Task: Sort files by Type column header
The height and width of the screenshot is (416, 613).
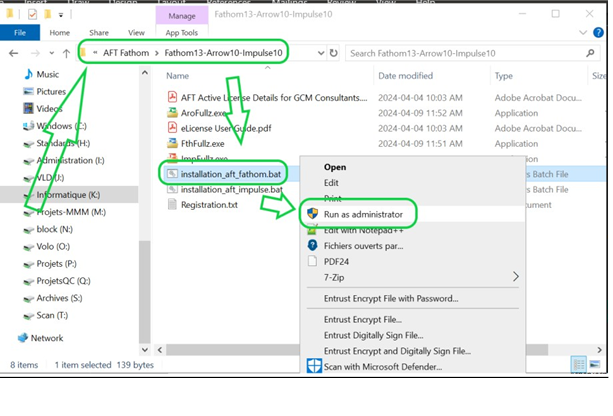Action: [x=504, y=76]
